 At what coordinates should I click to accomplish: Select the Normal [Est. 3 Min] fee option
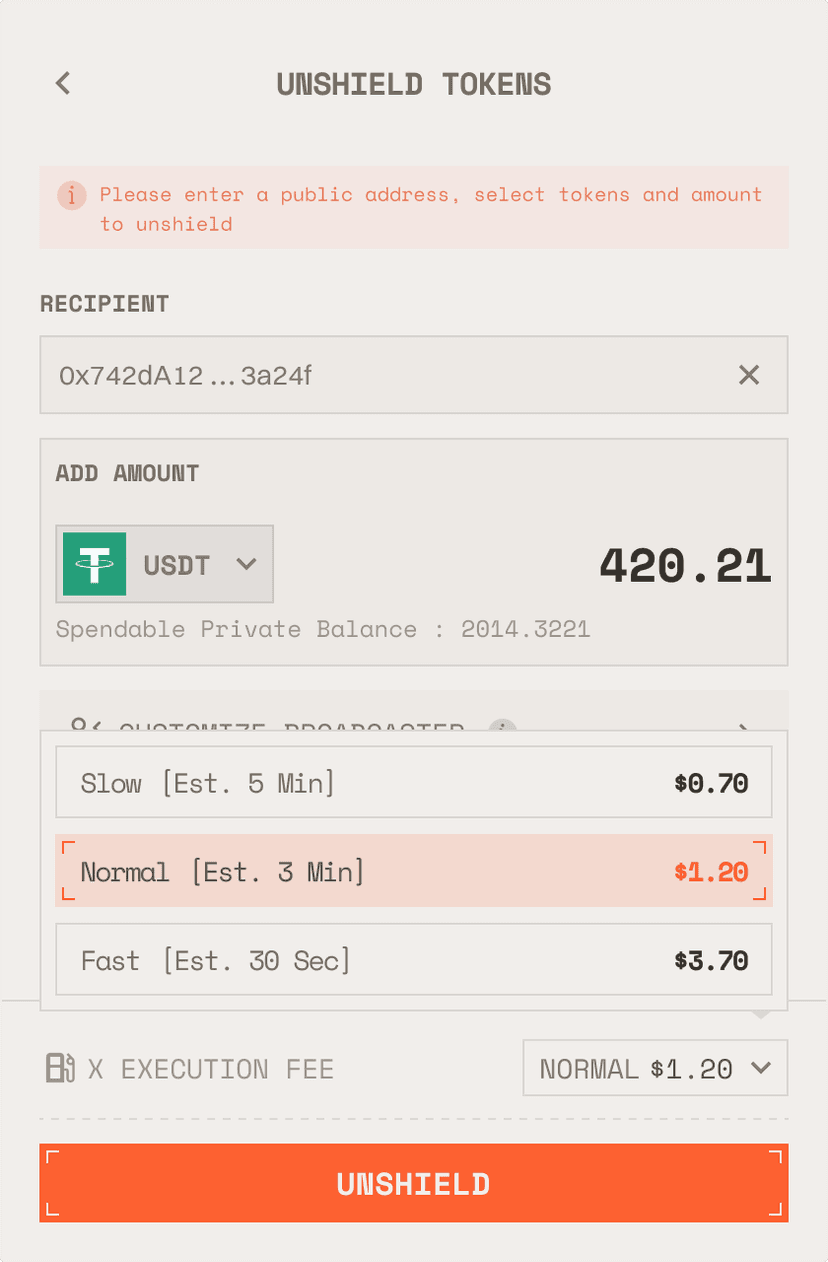[414, 871]
